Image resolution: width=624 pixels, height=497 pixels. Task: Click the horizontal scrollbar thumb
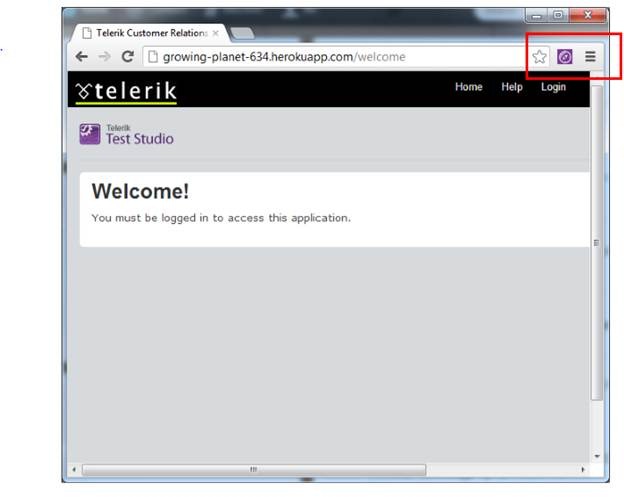tap(253, 469)
